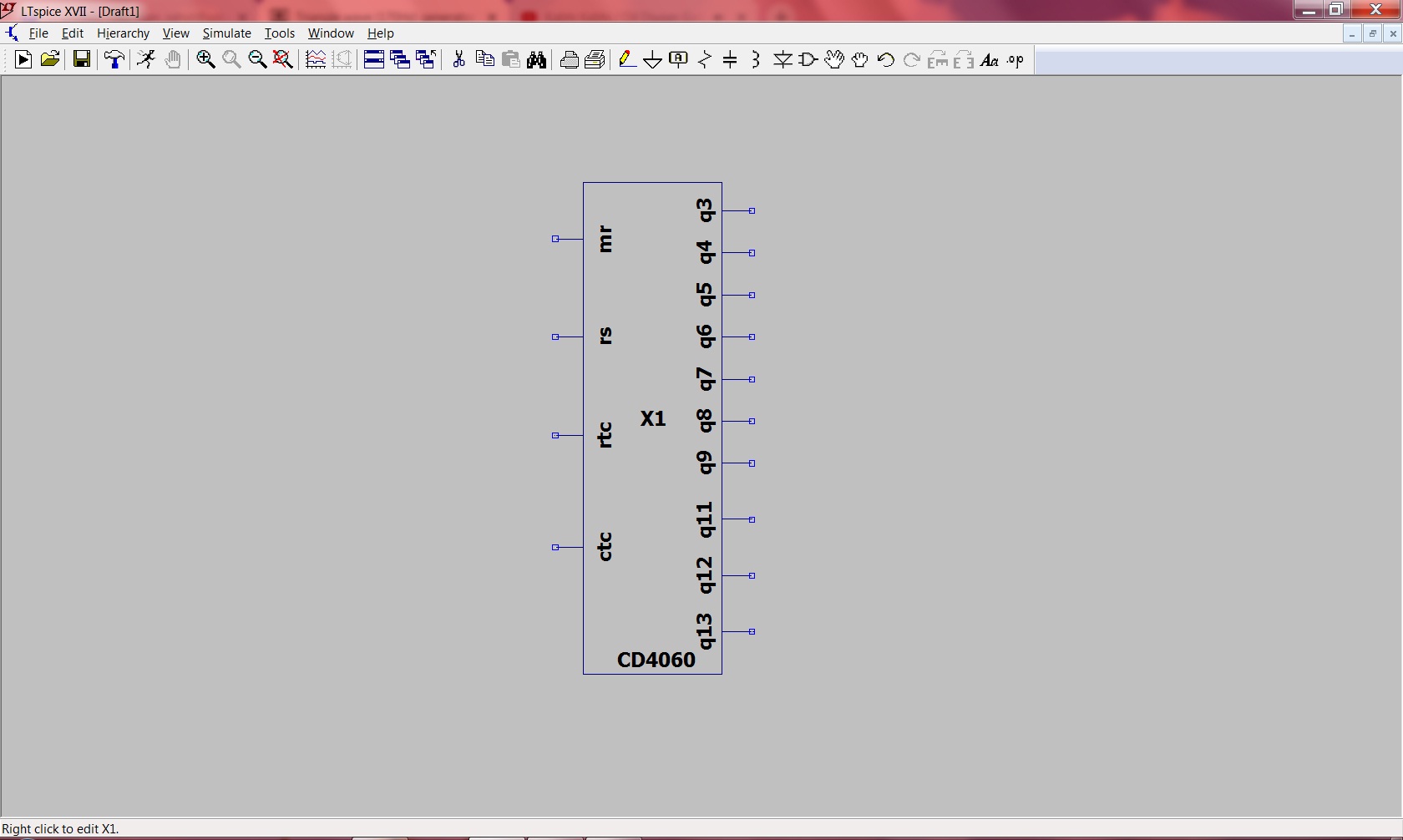Click the LTspice document system menu icon
Image resolution: width=1403 pixels, height=840 pixels.
[x=12, y=33]
